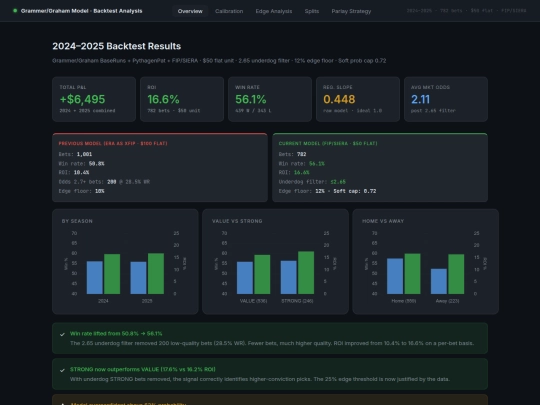The width and height of the screenshot is (540, 405).
Task: Click the 2.65 underdog filter description text
Action: pyautogui.click(x=272, y=343)
